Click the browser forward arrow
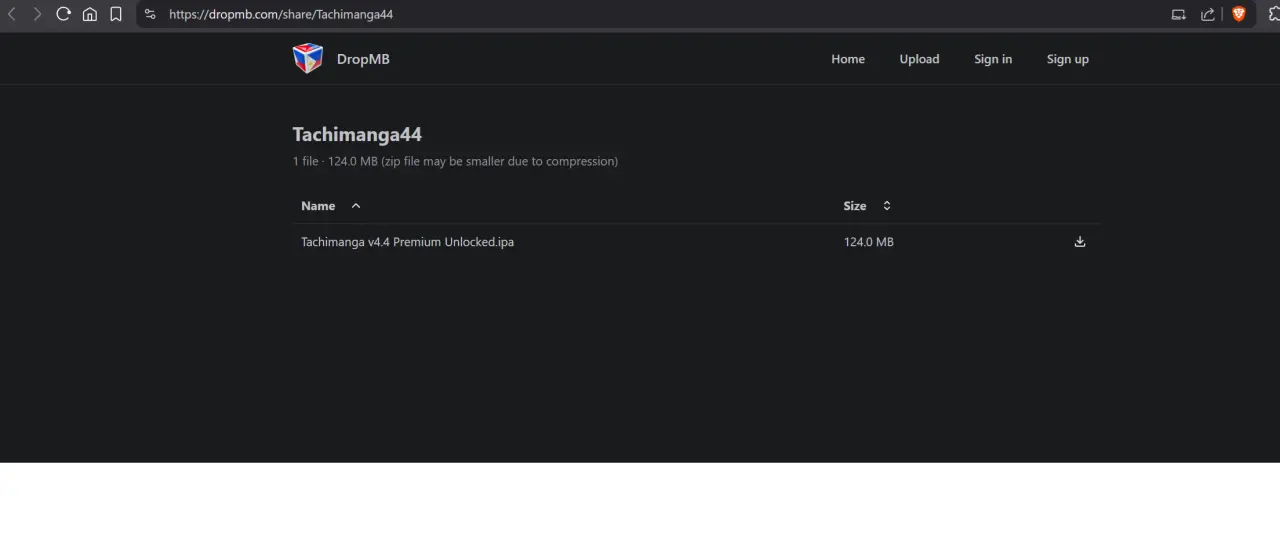Image resolution: width=1280 pixels, height=533 pixels. [x=38, y=14]
